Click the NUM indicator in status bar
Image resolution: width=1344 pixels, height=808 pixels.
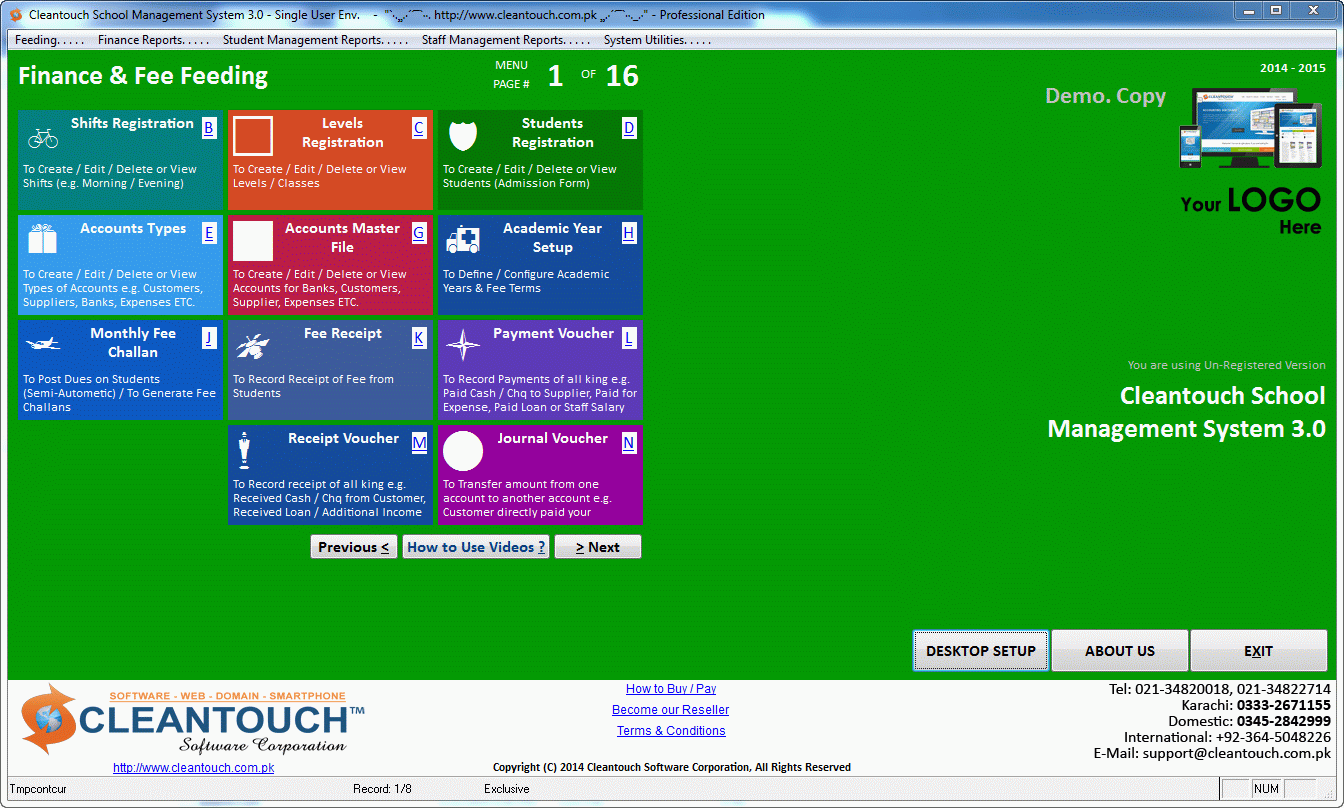pos(1266,789)
